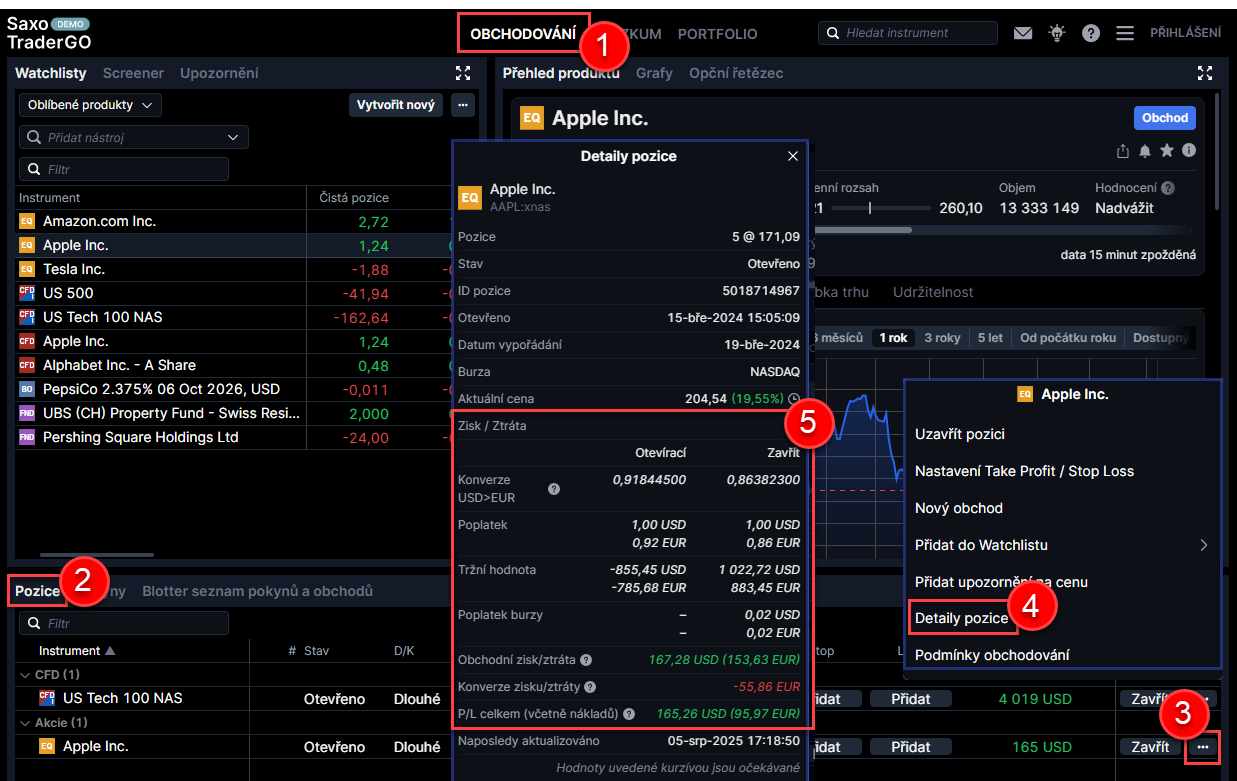Open the Přidat nástroj combo box
This screenshot has width=1237, height=781.
[x=134, y=137]
